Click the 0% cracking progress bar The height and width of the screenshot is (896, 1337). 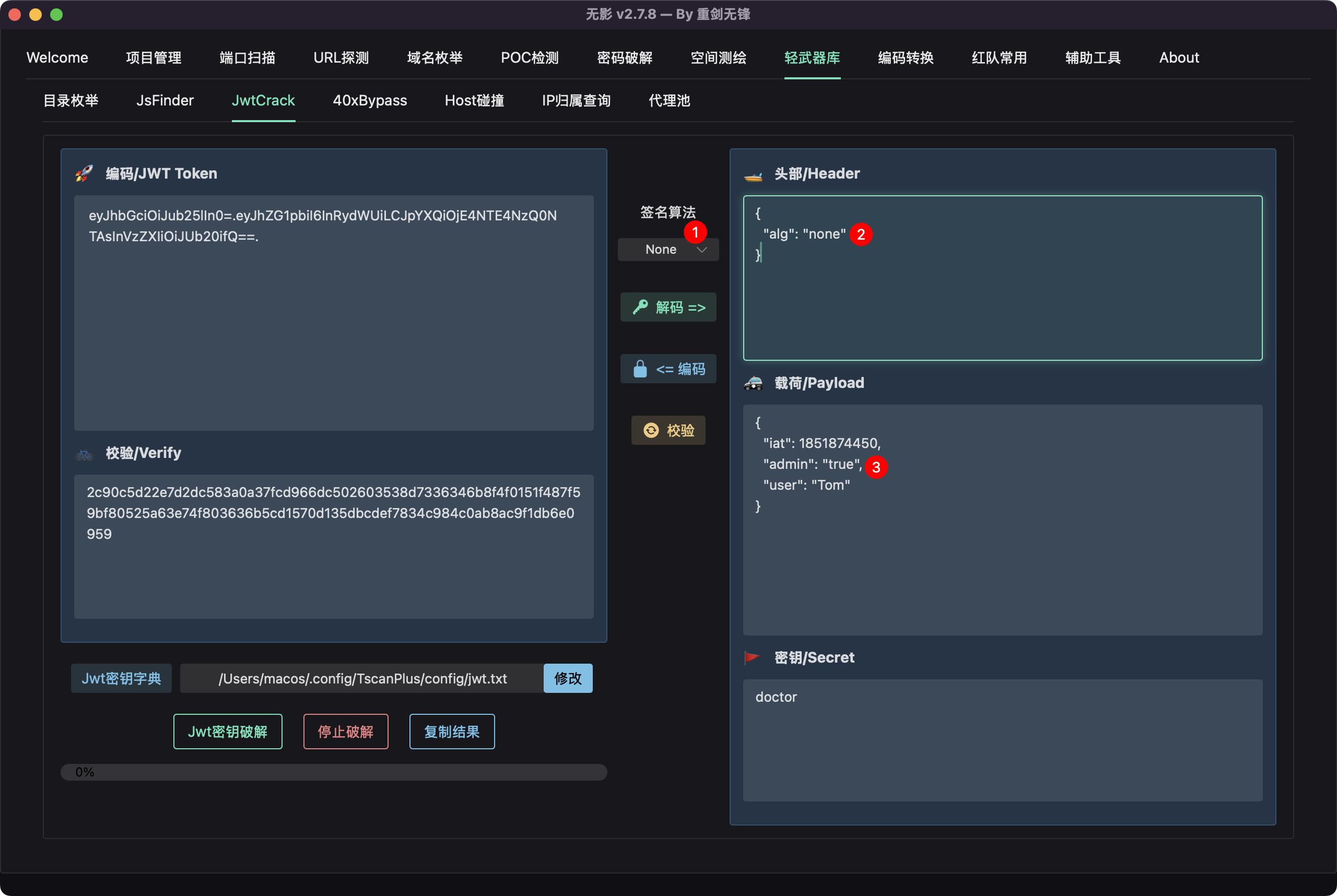pos(334,772)
